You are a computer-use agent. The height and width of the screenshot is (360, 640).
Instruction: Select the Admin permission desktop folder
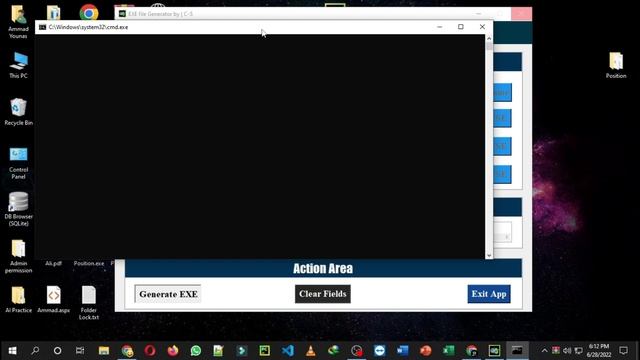18,256
